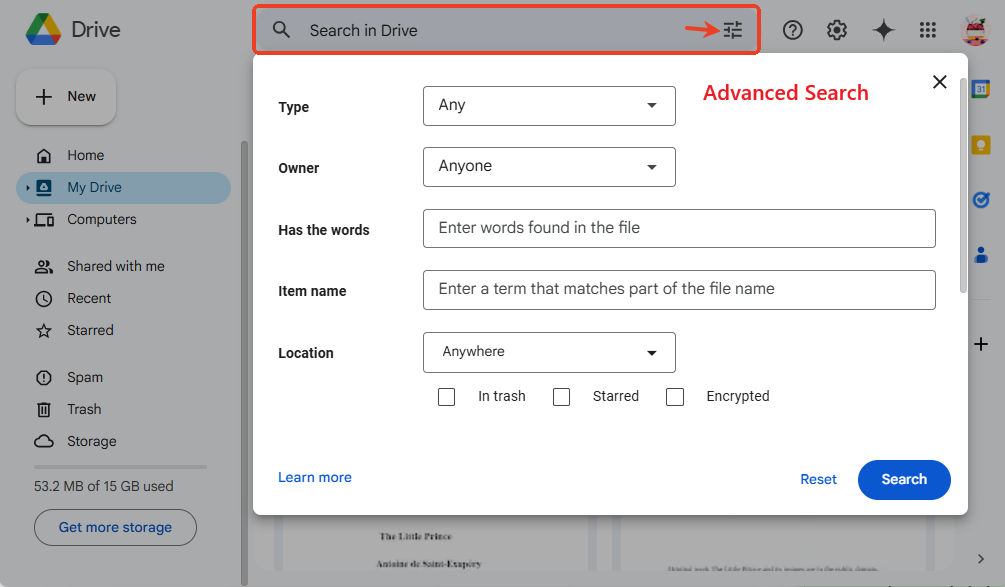Screen dimensions: 1005x587
Task: Click the Help icon
Action: pyautogui.click(x=793, y=30)
